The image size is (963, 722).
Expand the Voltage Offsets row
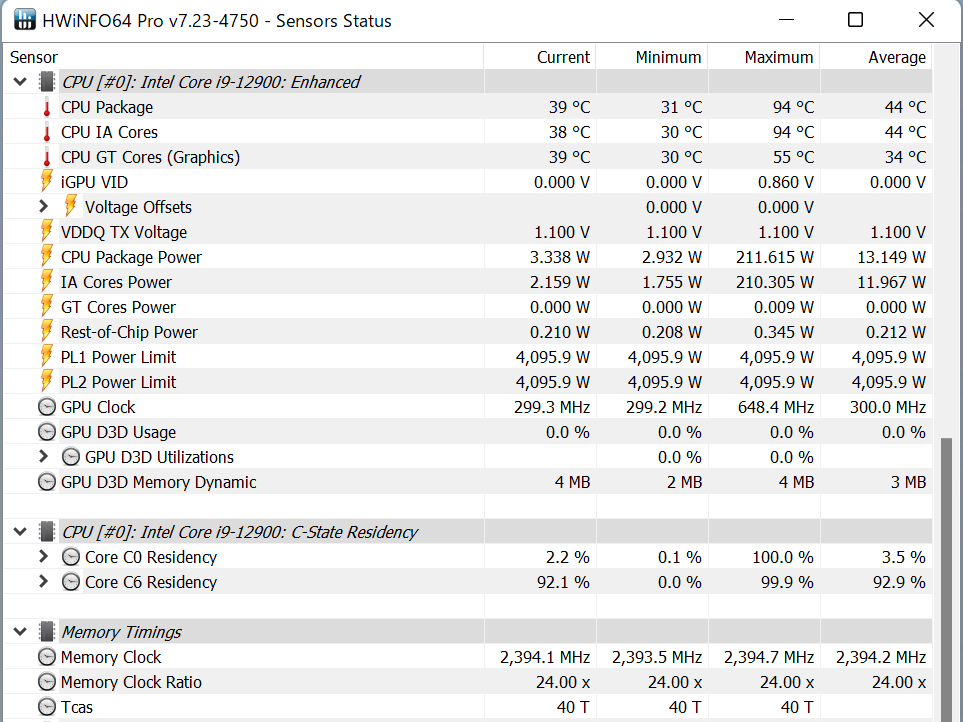tap(43, 207)
